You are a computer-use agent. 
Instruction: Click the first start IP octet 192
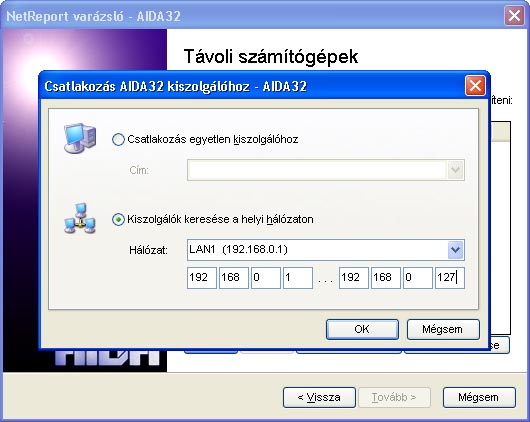point(202,278)
